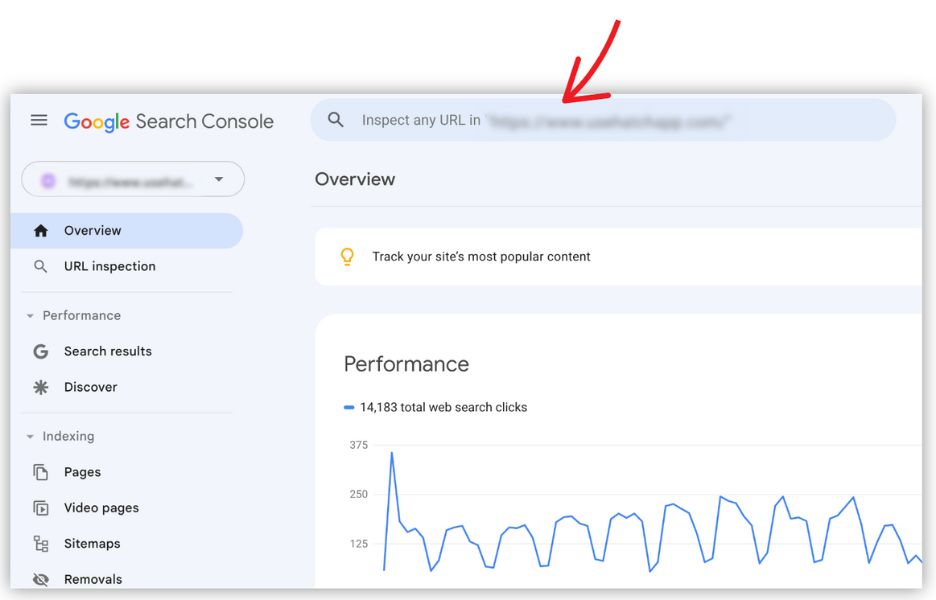
Task: Click the search magnifier icon
Action: click(x=336, y=120)
